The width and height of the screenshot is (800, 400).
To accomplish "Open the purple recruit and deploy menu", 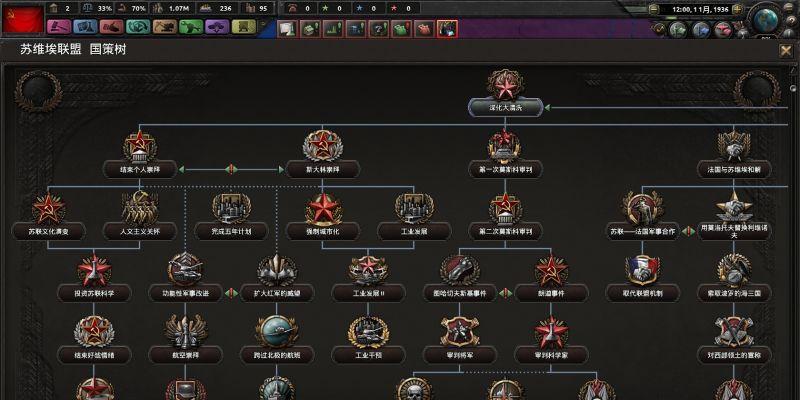I will [217, 27].
